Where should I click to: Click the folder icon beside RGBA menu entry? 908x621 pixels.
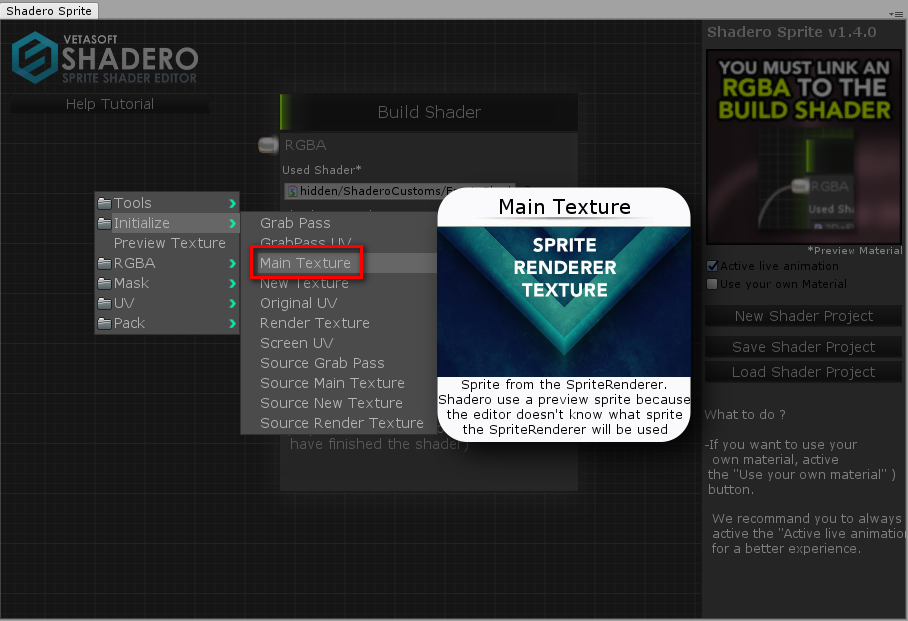click(x=104, y=263)
